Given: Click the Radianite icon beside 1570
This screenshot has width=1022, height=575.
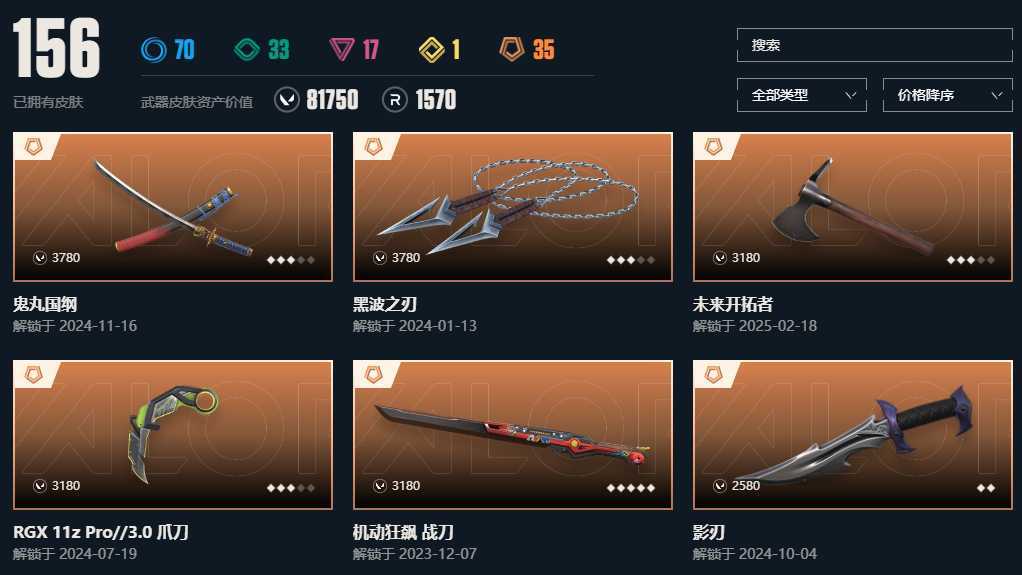Looking at the screenshot, I should [x=394, y=100].
